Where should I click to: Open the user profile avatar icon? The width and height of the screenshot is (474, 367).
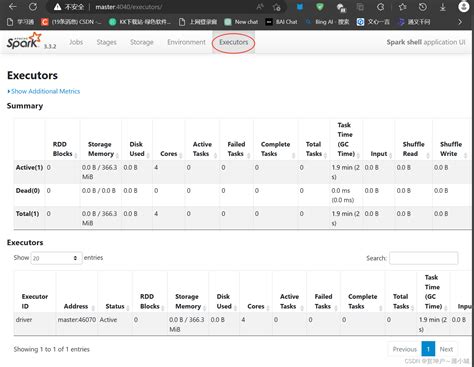point(464,7)
